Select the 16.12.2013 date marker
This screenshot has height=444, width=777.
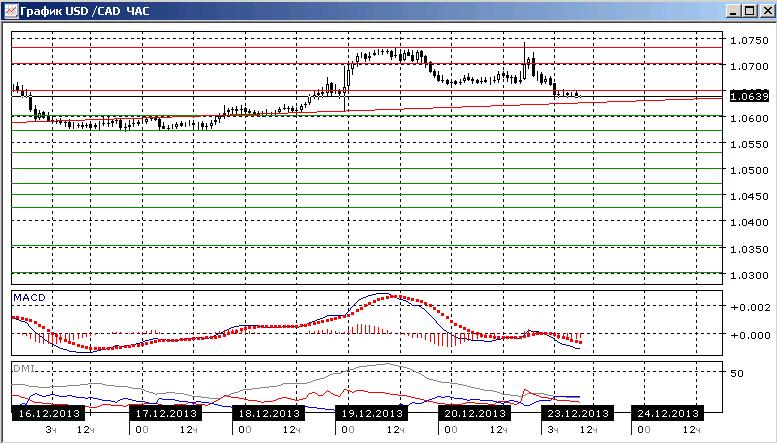(48, 413)
